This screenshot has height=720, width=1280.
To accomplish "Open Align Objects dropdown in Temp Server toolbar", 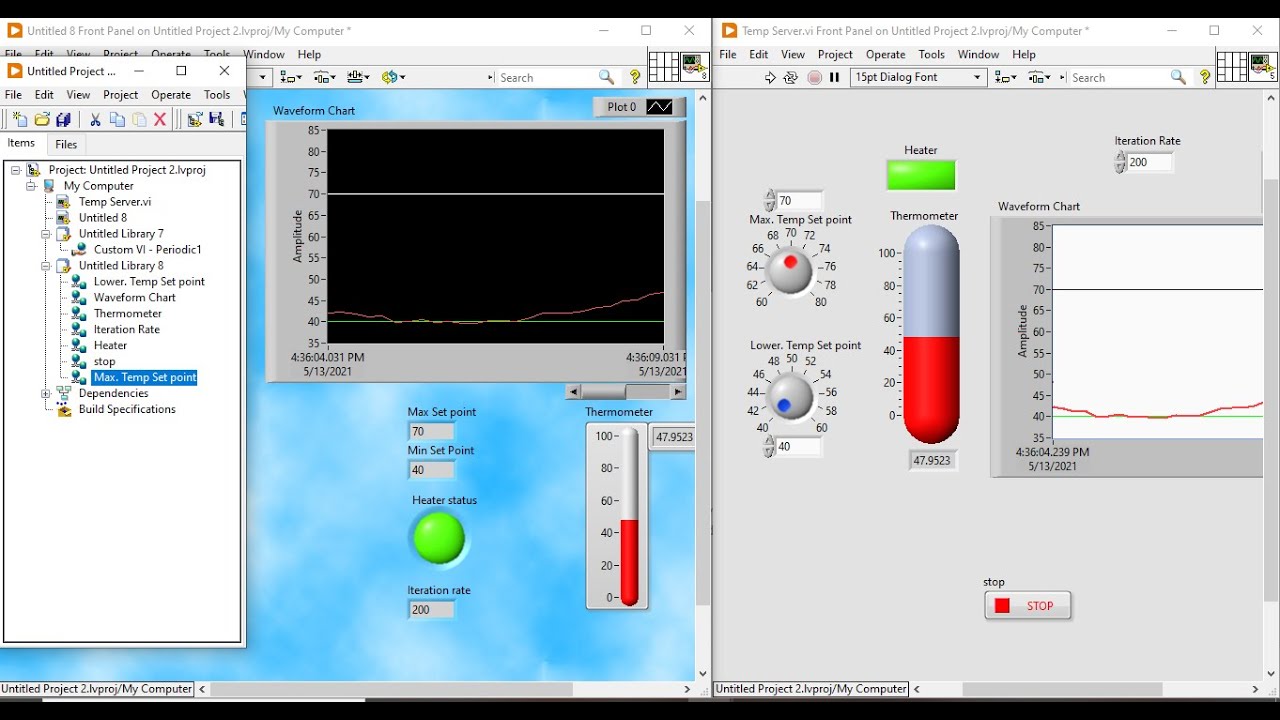I will [1006, 77].
